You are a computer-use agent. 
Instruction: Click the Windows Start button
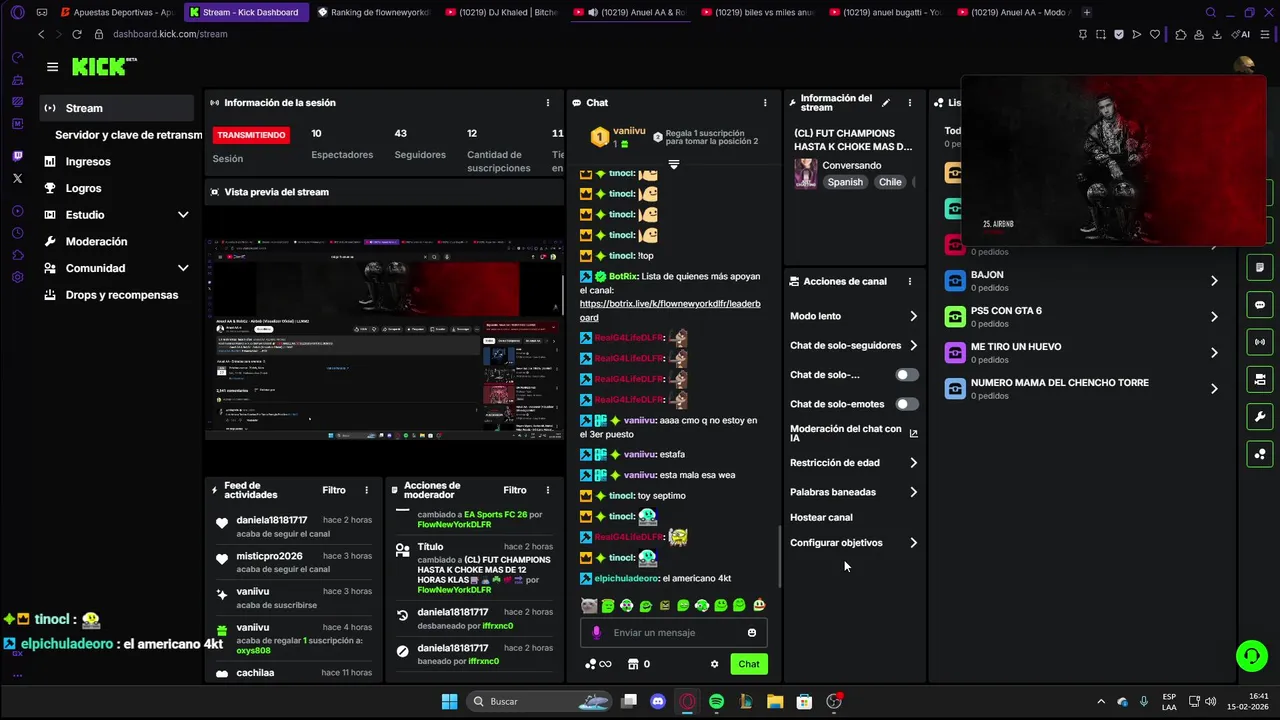449,702
